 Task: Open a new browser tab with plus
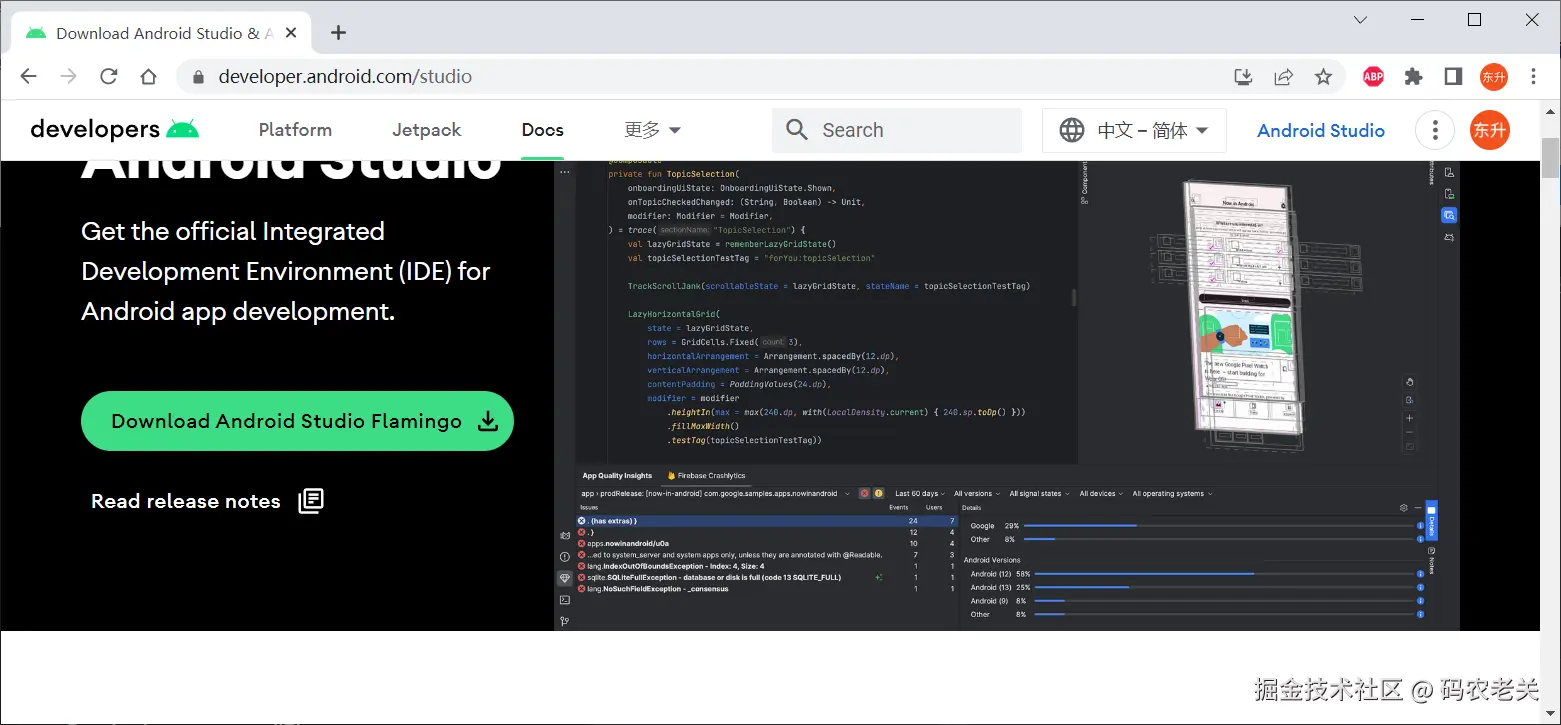[338, 33]
